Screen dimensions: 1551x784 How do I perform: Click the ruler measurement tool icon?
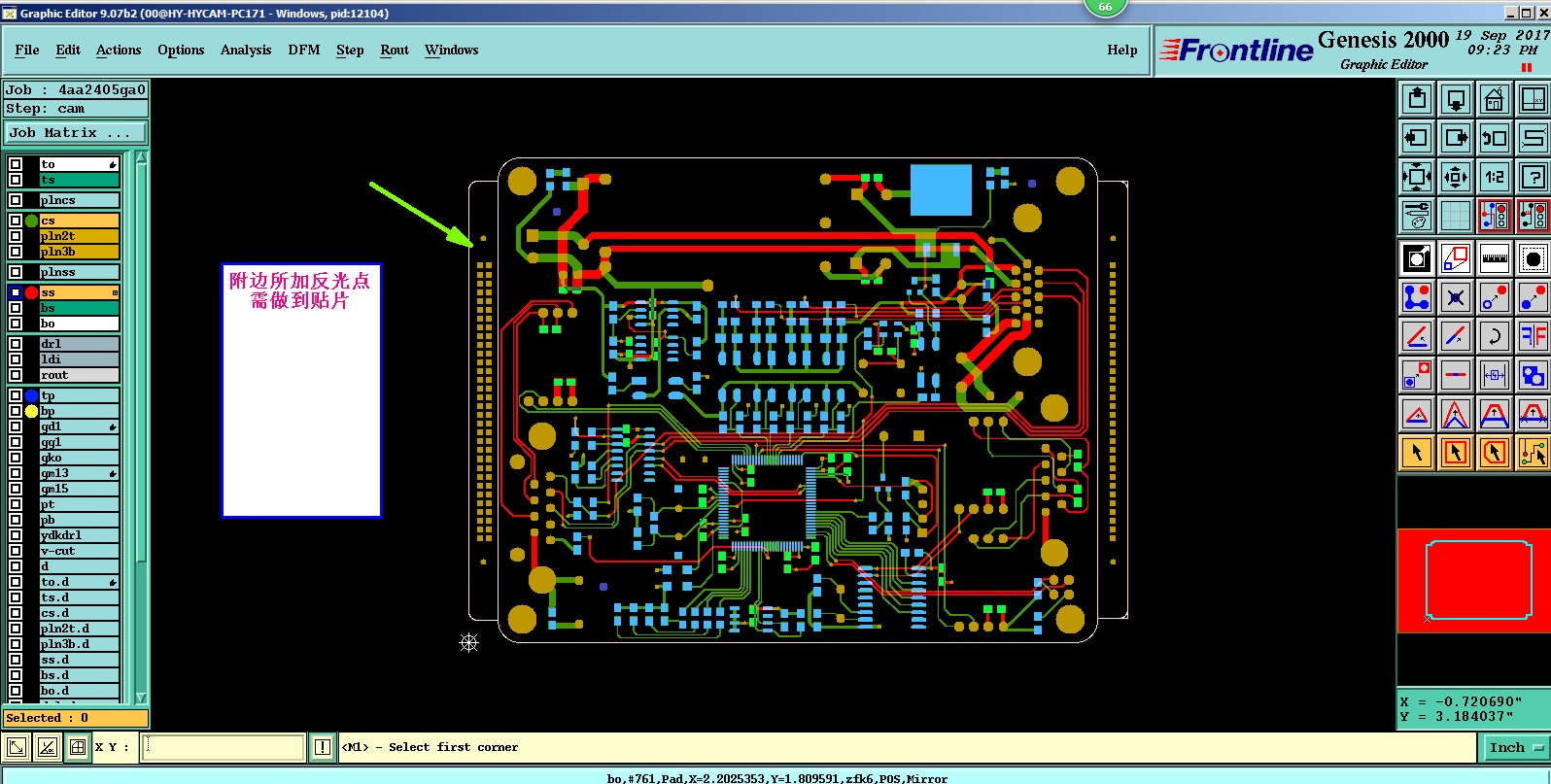pos(1495,258)
